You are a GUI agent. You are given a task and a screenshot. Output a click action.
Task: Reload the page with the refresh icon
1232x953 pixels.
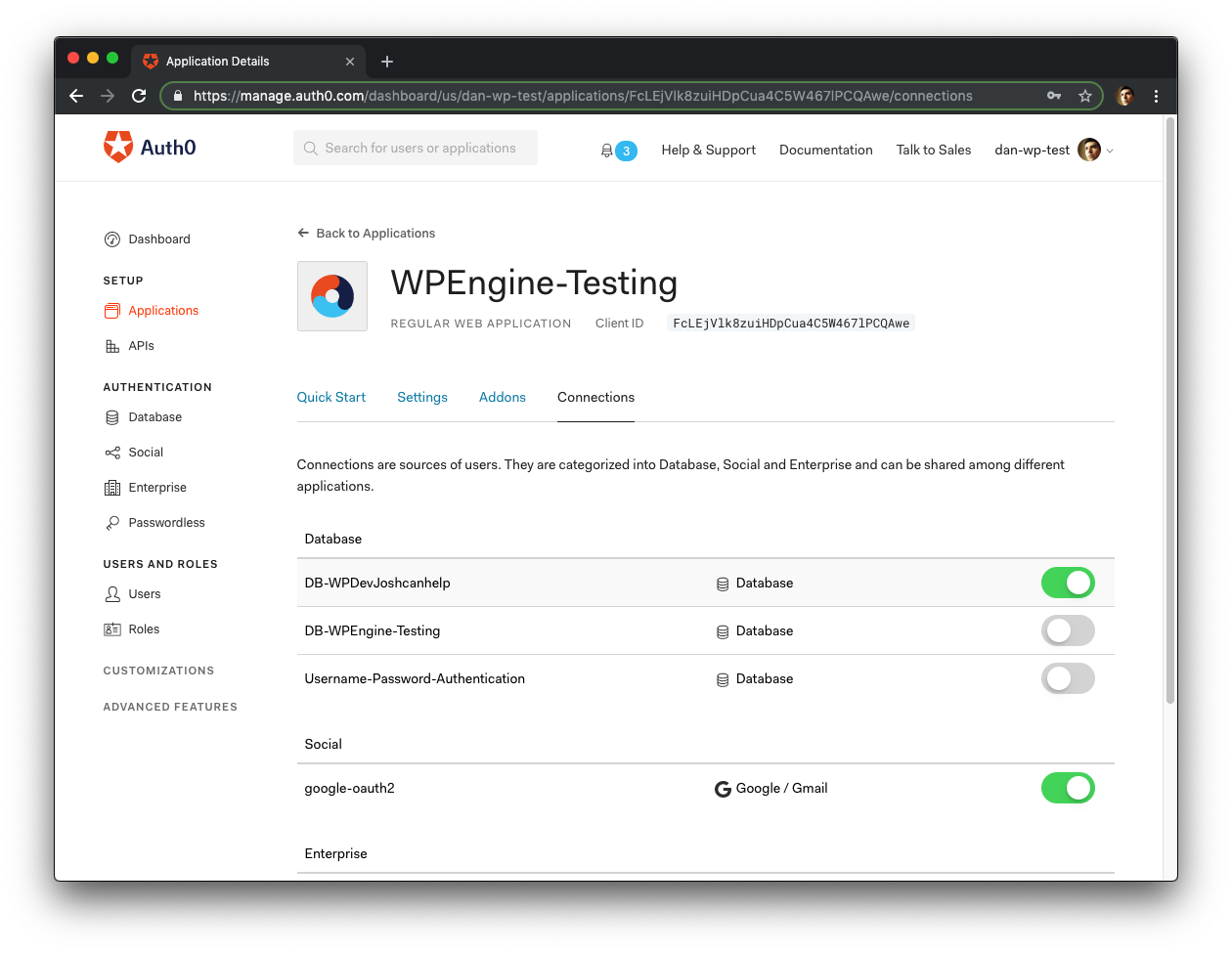click(139, 96)
